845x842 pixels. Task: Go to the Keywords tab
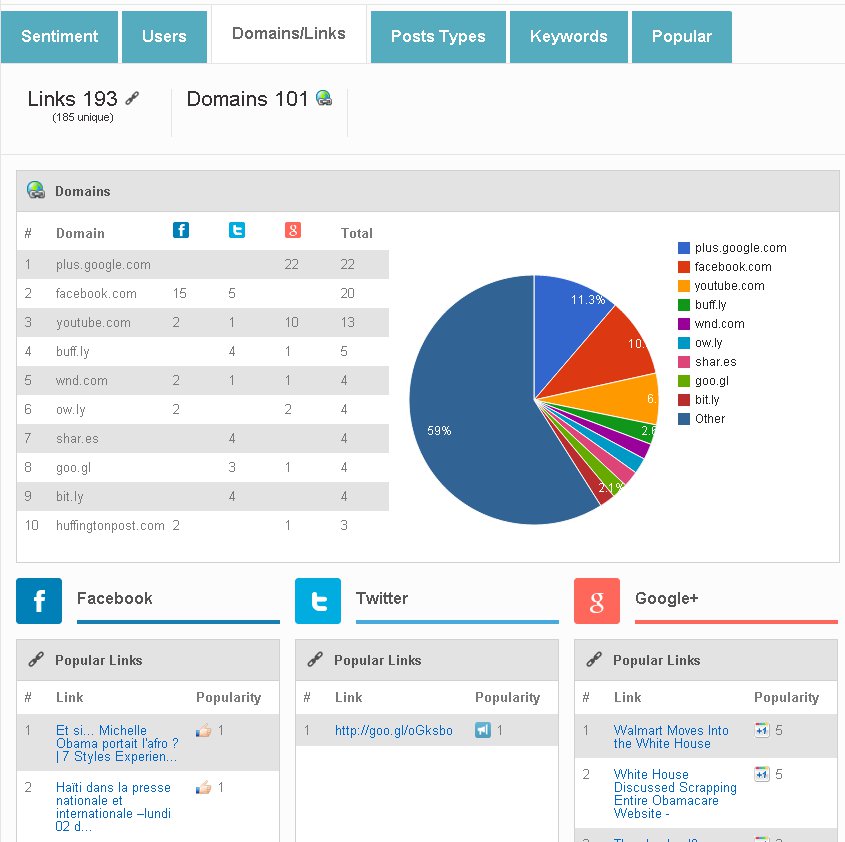569,37
